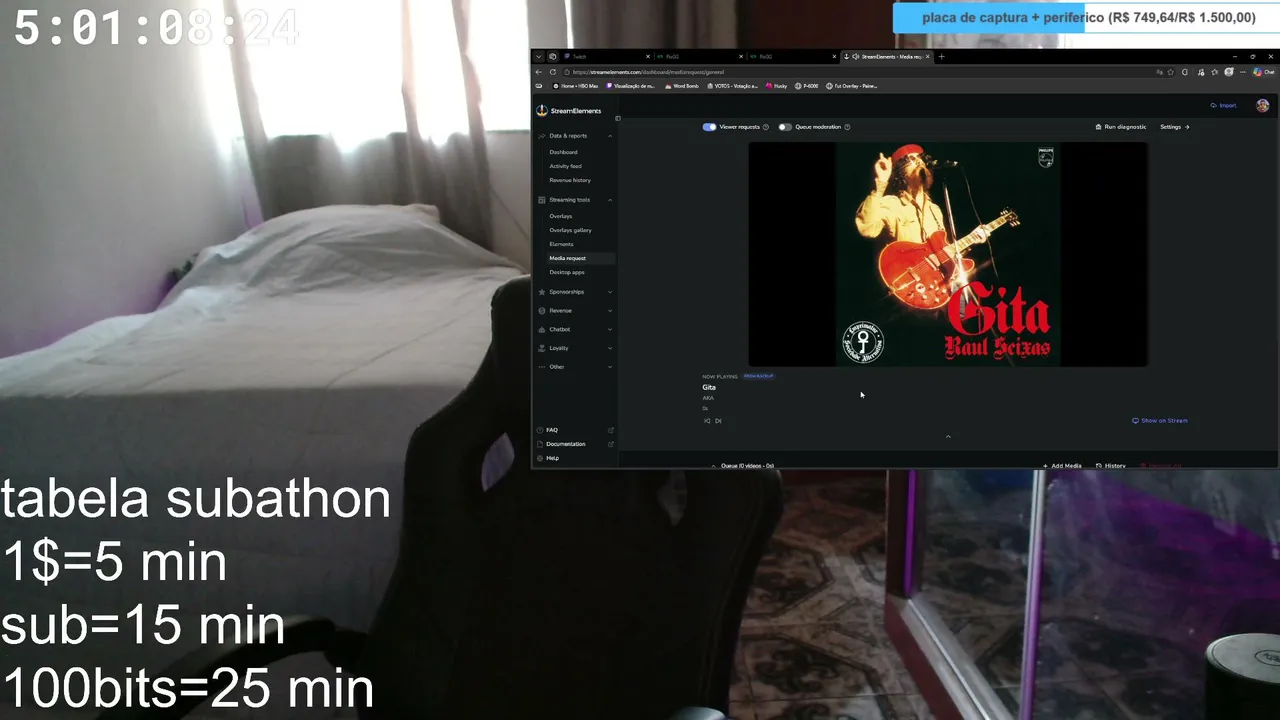Collapse the Data & reports section
Image resolution: width=1280 pixels, height=720 pixels.
[x=610, y=136]
